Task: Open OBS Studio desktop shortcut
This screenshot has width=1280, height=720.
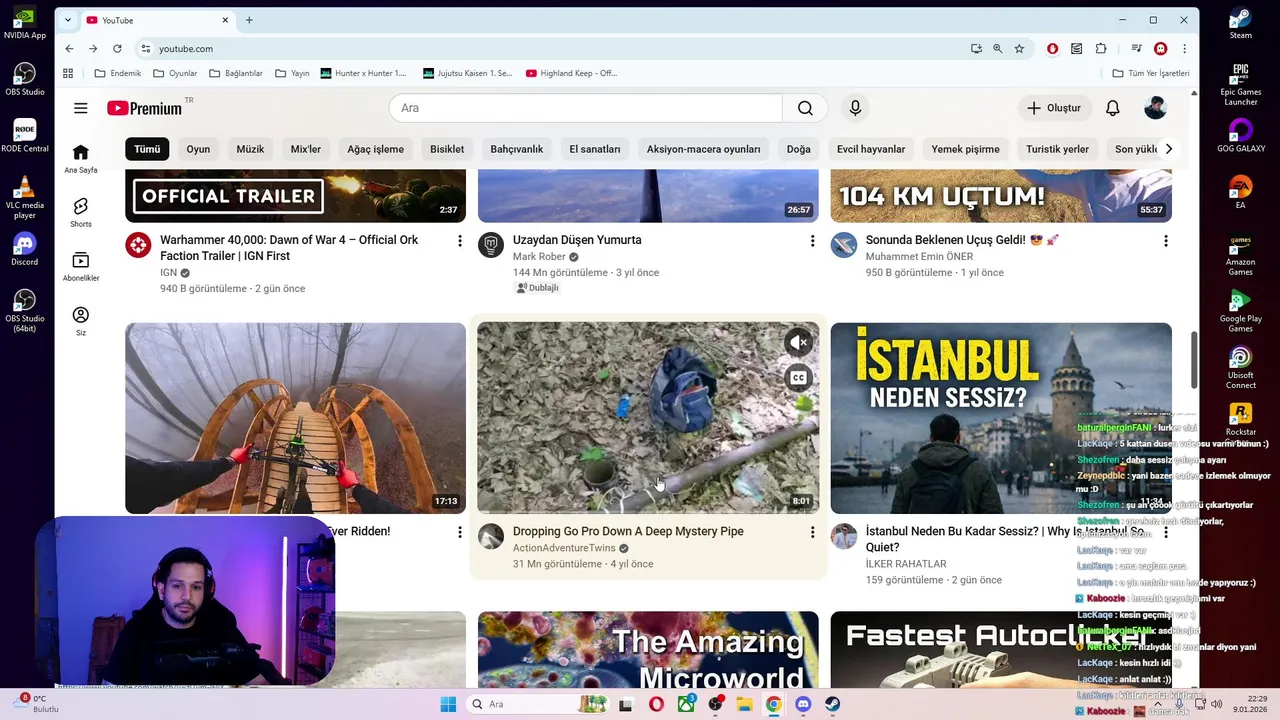Action: [24, 79]
